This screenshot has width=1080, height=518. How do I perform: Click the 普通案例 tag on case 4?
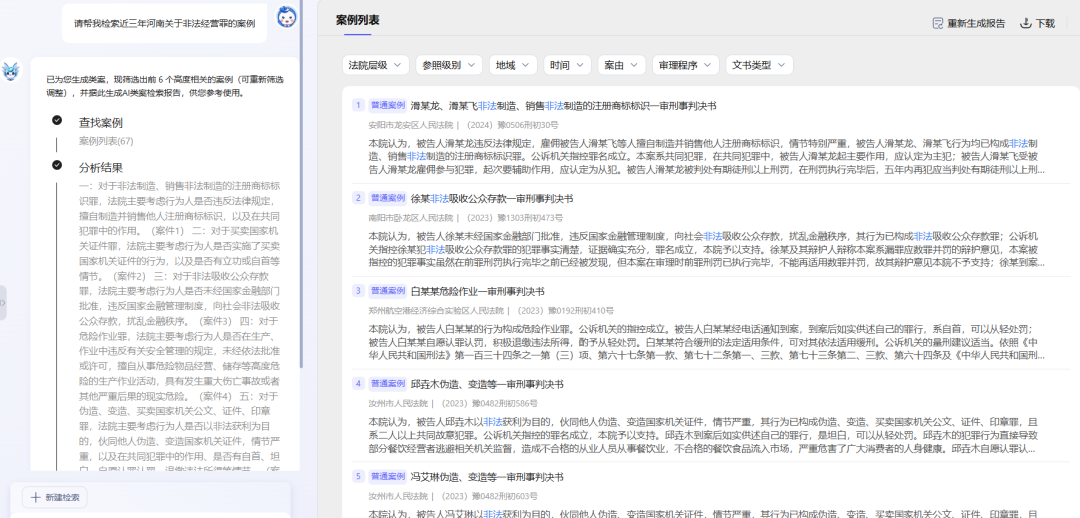(x=388, y=384)
